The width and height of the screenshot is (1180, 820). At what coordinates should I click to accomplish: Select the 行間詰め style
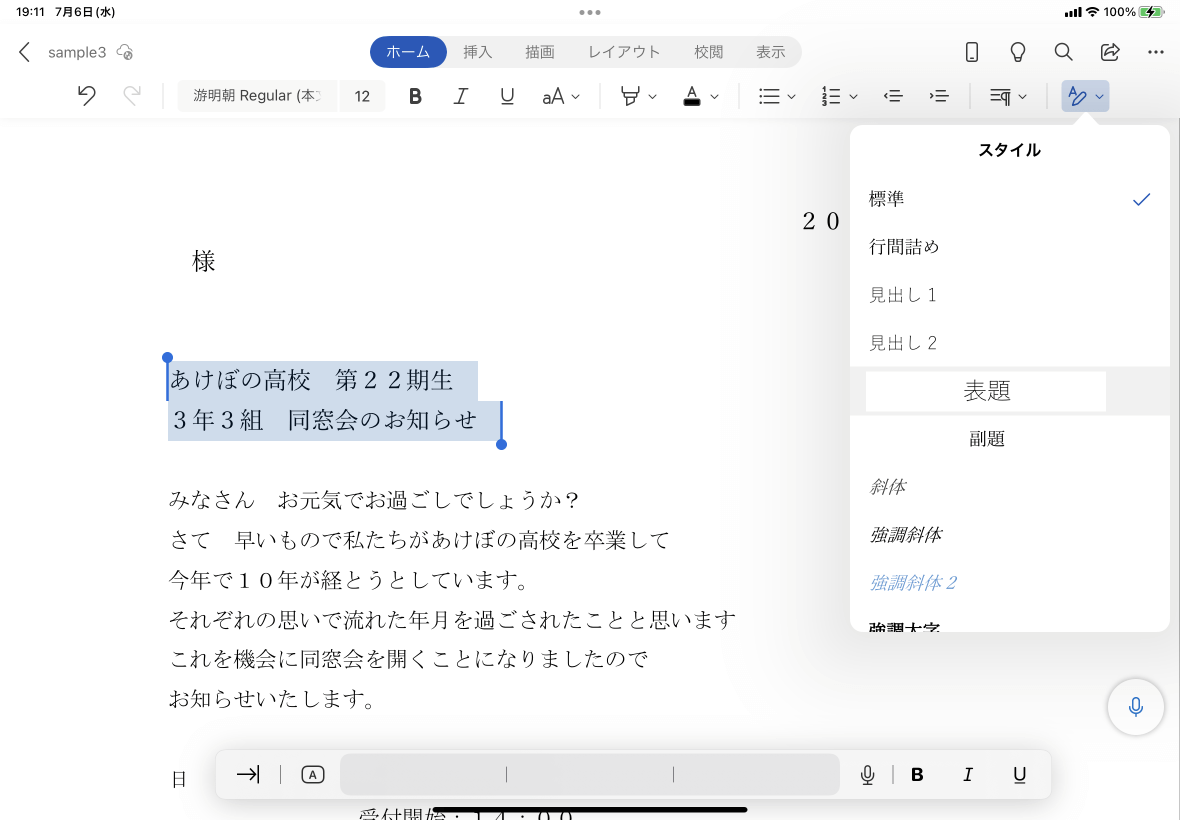click(x=1010, y=247)
